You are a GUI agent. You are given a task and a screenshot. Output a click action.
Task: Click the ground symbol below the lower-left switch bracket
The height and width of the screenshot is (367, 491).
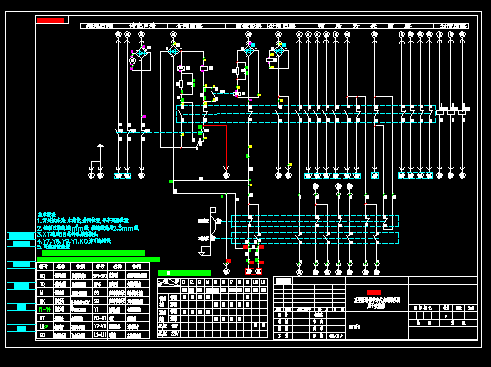[202, 254]
